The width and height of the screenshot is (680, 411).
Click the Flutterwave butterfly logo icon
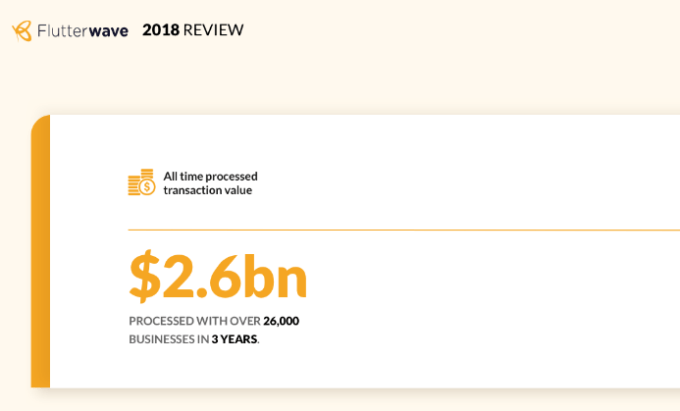(x=22, y=31)
